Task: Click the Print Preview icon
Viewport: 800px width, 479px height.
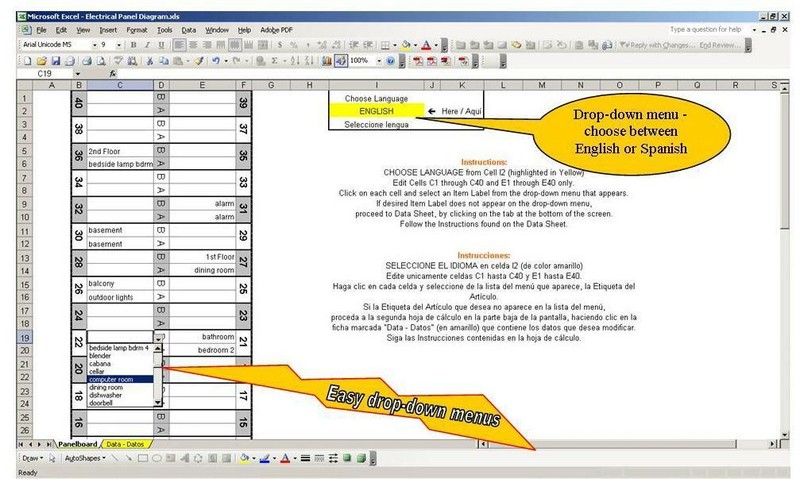Action: coord(101,61)
